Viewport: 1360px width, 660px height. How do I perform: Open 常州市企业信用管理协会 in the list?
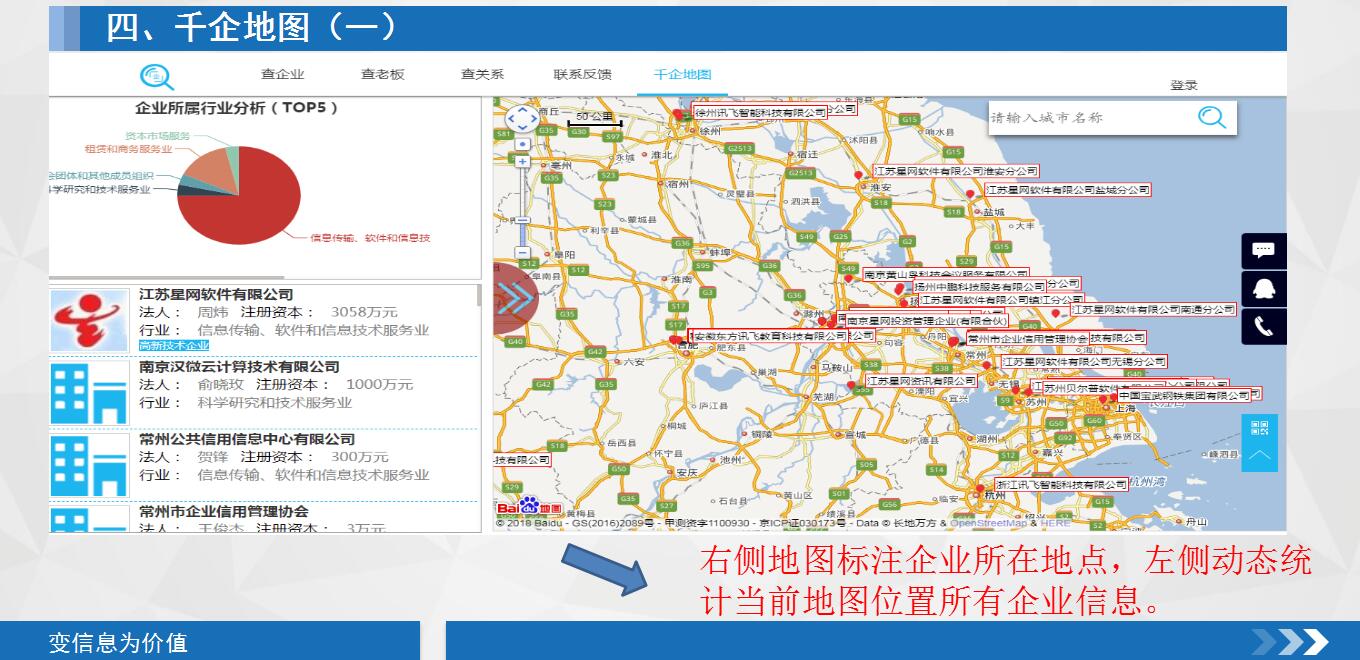coord(224,511)
